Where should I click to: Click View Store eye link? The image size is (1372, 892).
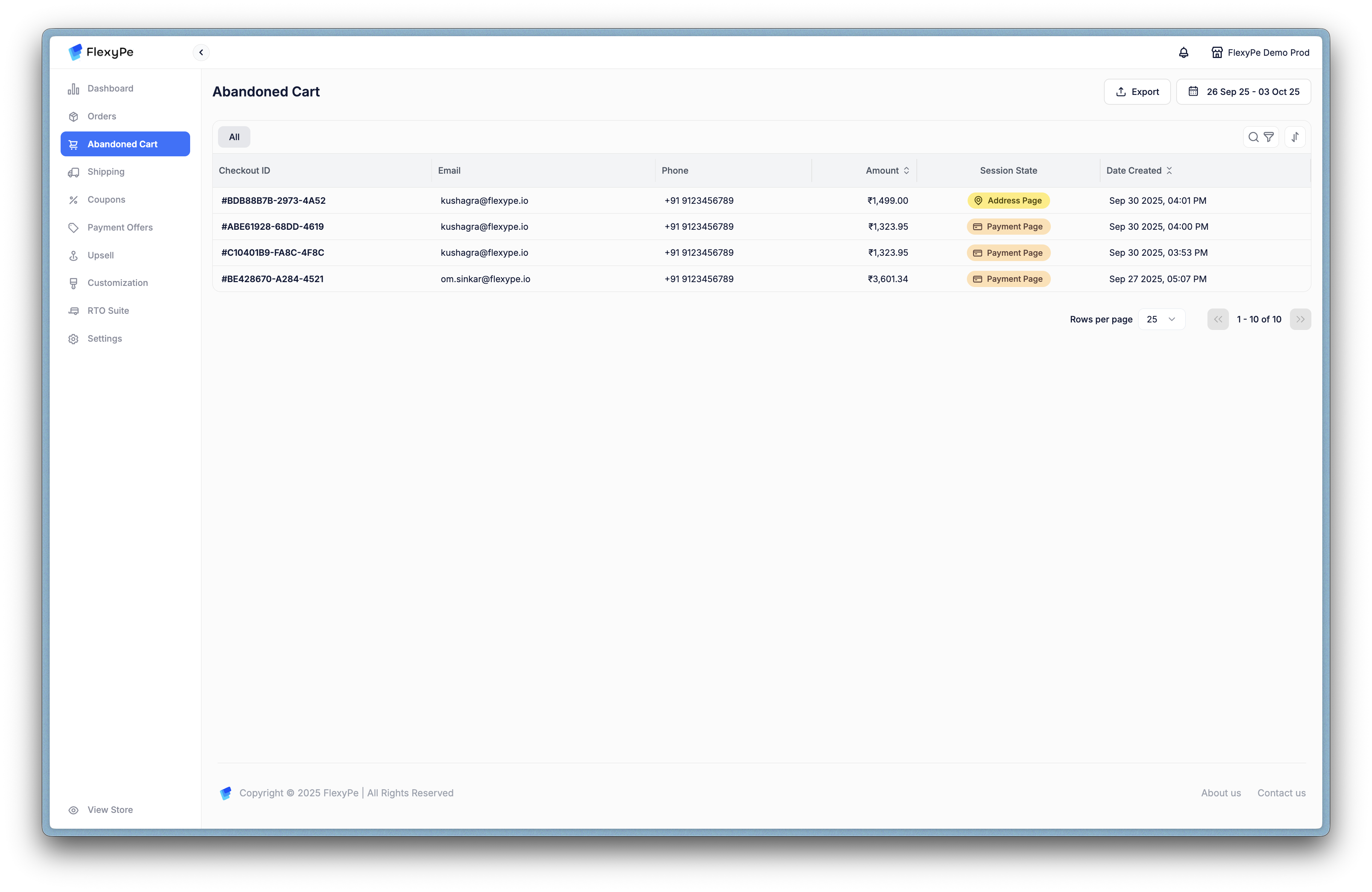pos(110,810)
